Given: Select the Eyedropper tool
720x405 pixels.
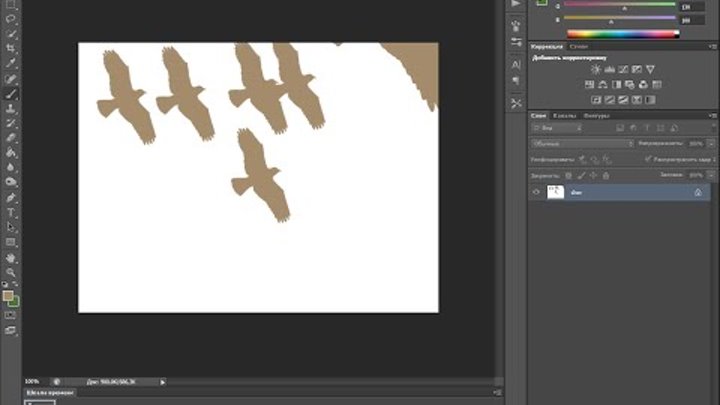Looking at the screenshot, I should pyautogui.click(x=11, y=62).
